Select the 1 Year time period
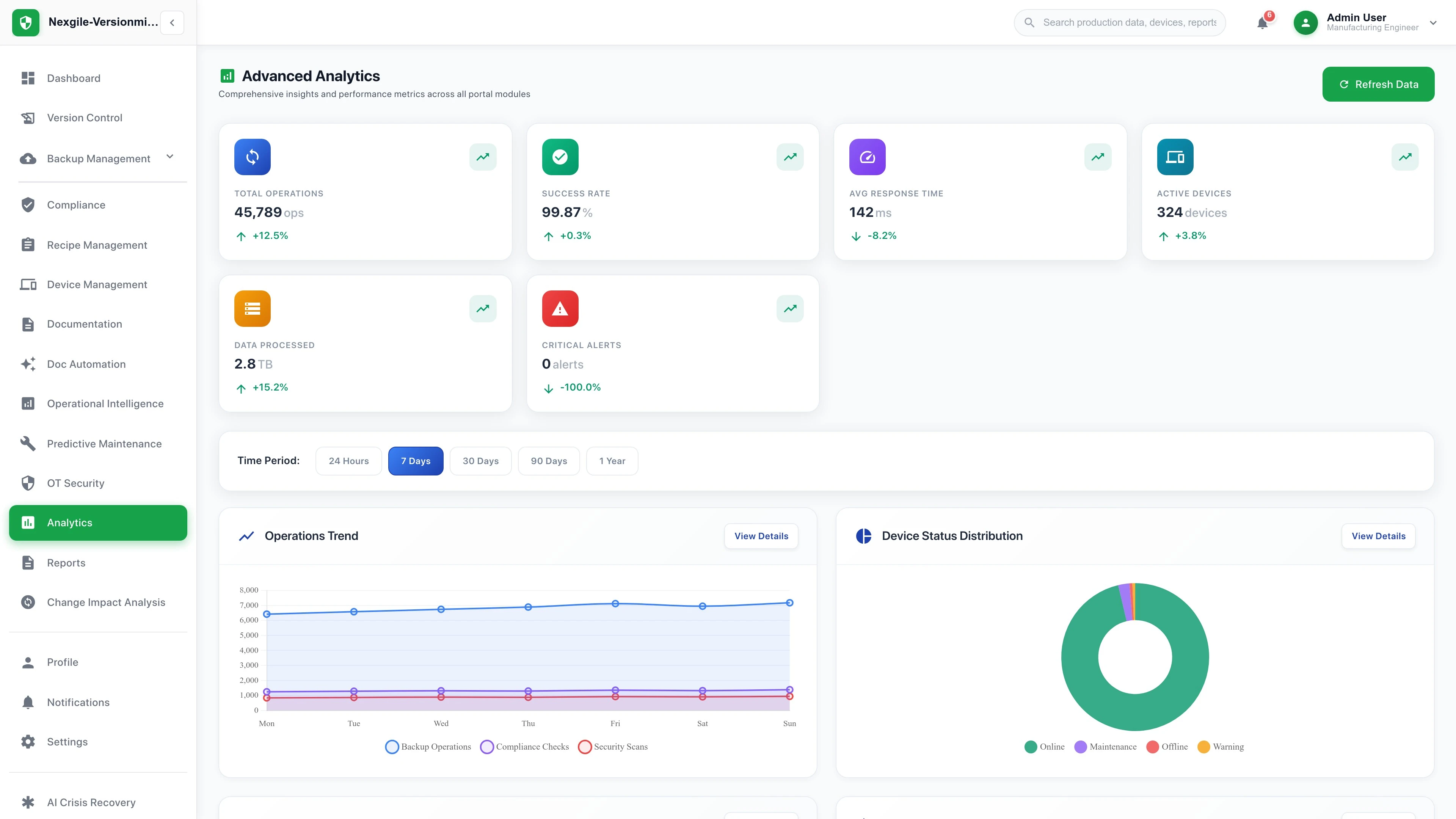 pos(612,461)
